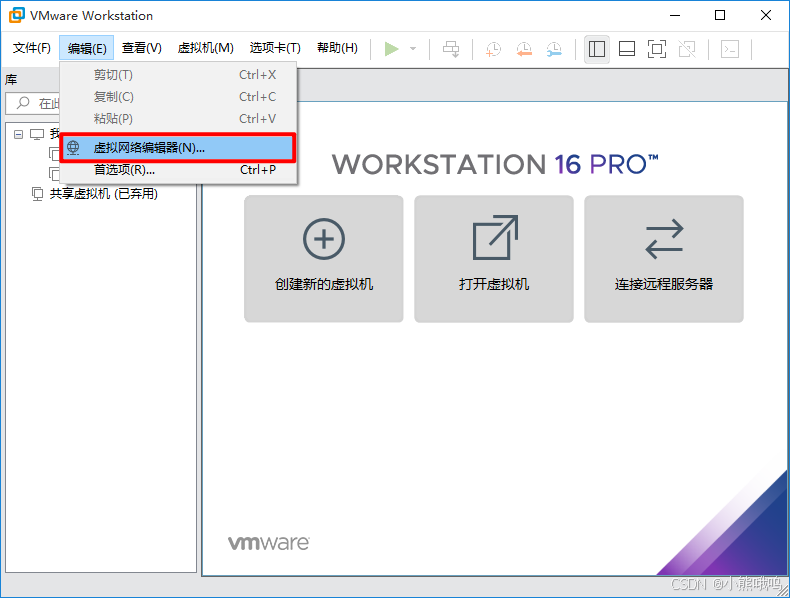Open the 虚拟机(M) menu
The width and height of the screenshot is (790, 598).
point(206,48)
